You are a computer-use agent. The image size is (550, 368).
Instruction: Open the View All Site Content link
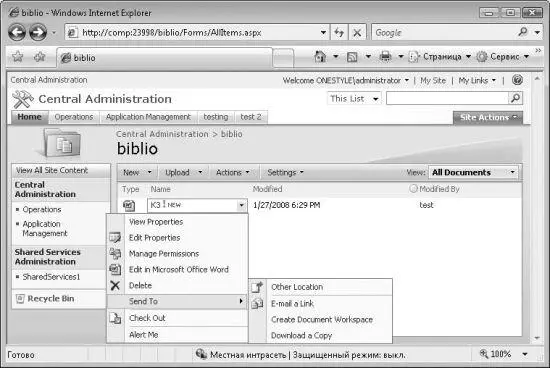(52, 170)
